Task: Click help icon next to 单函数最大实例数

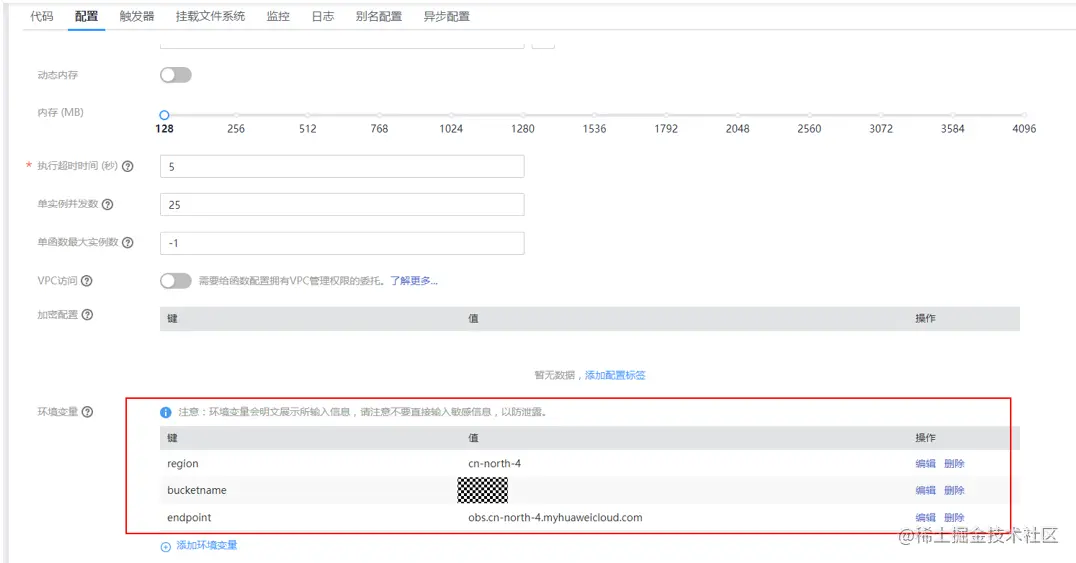Action: pyautogui.click(x=128, y=242)
